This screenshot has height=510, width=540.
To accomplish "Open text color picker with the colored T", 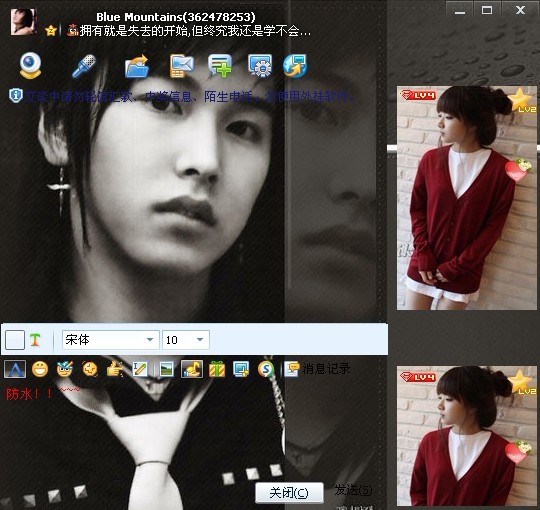I will [35, 340].
